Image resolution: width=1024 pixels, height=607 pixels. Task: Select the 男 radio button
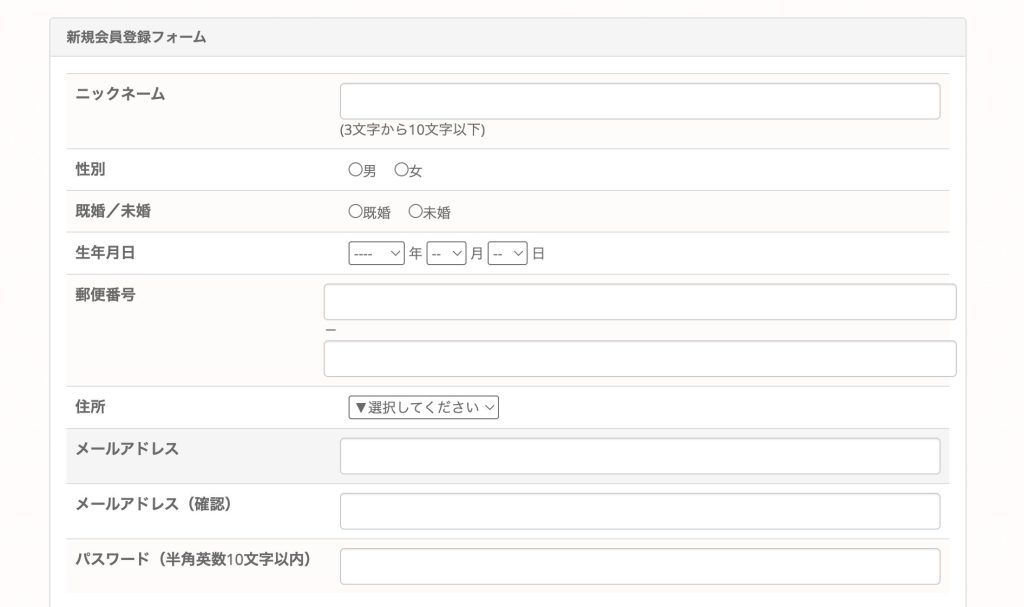[355, 170]
